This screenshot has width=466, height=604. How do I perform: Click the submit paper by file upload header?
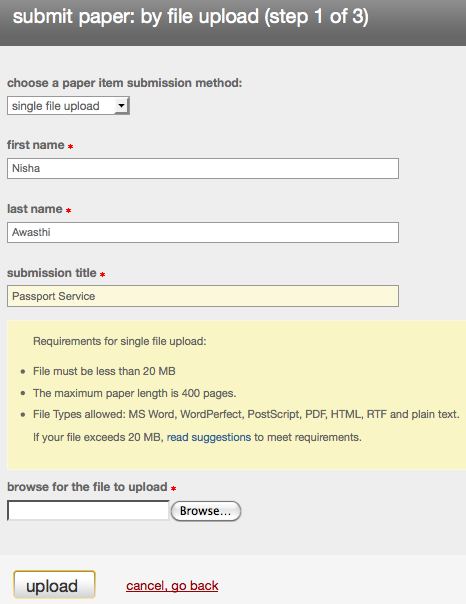coord(191,17)
